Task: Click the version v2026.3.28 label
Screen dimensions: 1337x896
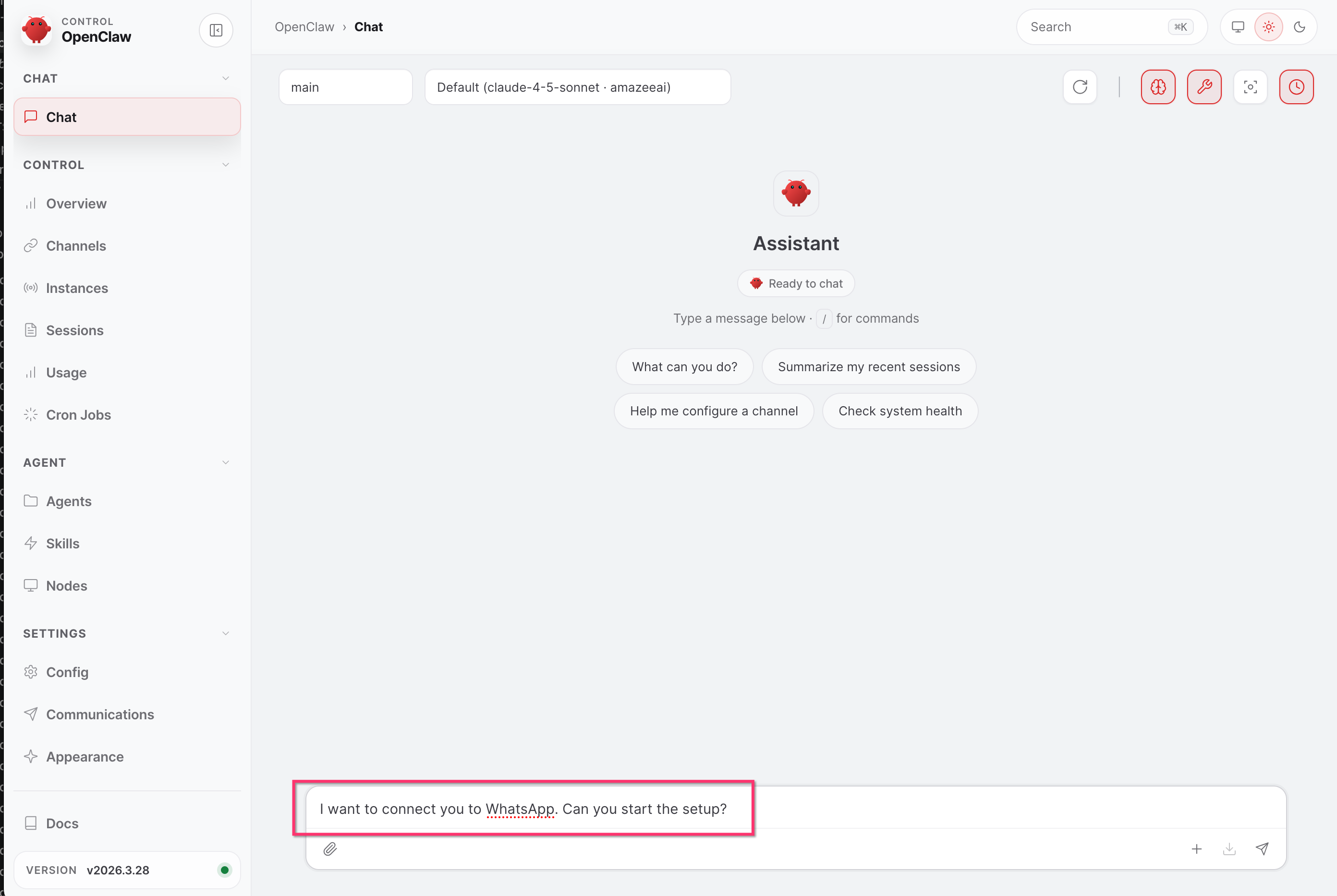Action: pos(118,870)
